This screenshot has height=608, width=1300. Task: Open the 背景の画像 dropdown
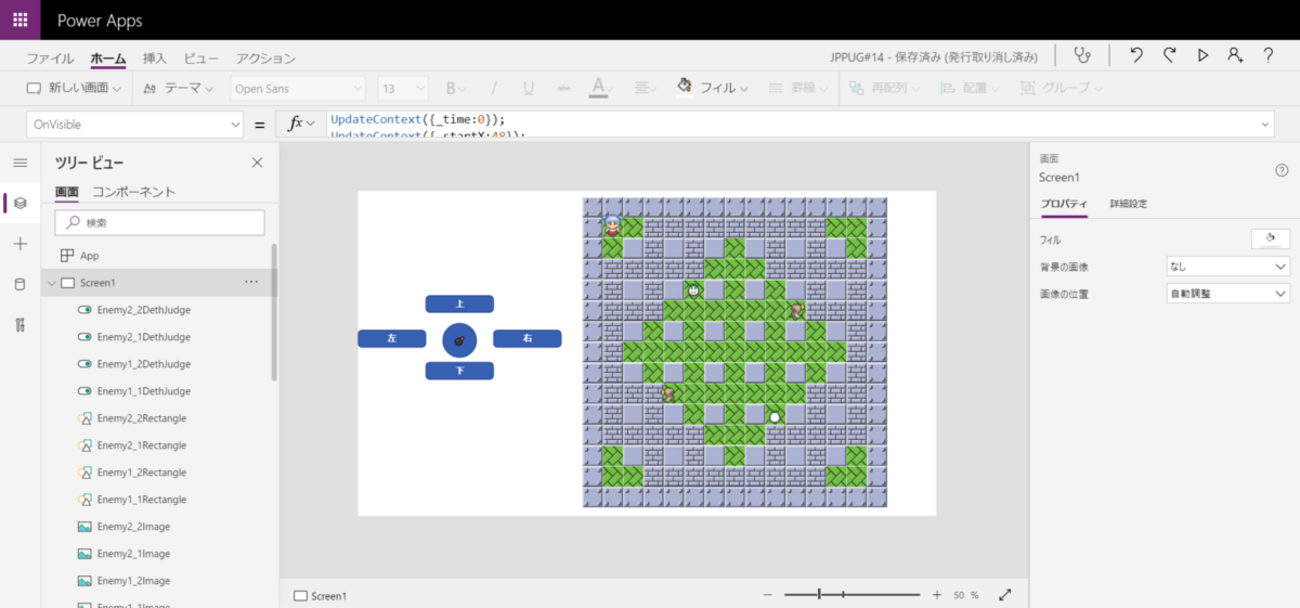coord(1228,267)
